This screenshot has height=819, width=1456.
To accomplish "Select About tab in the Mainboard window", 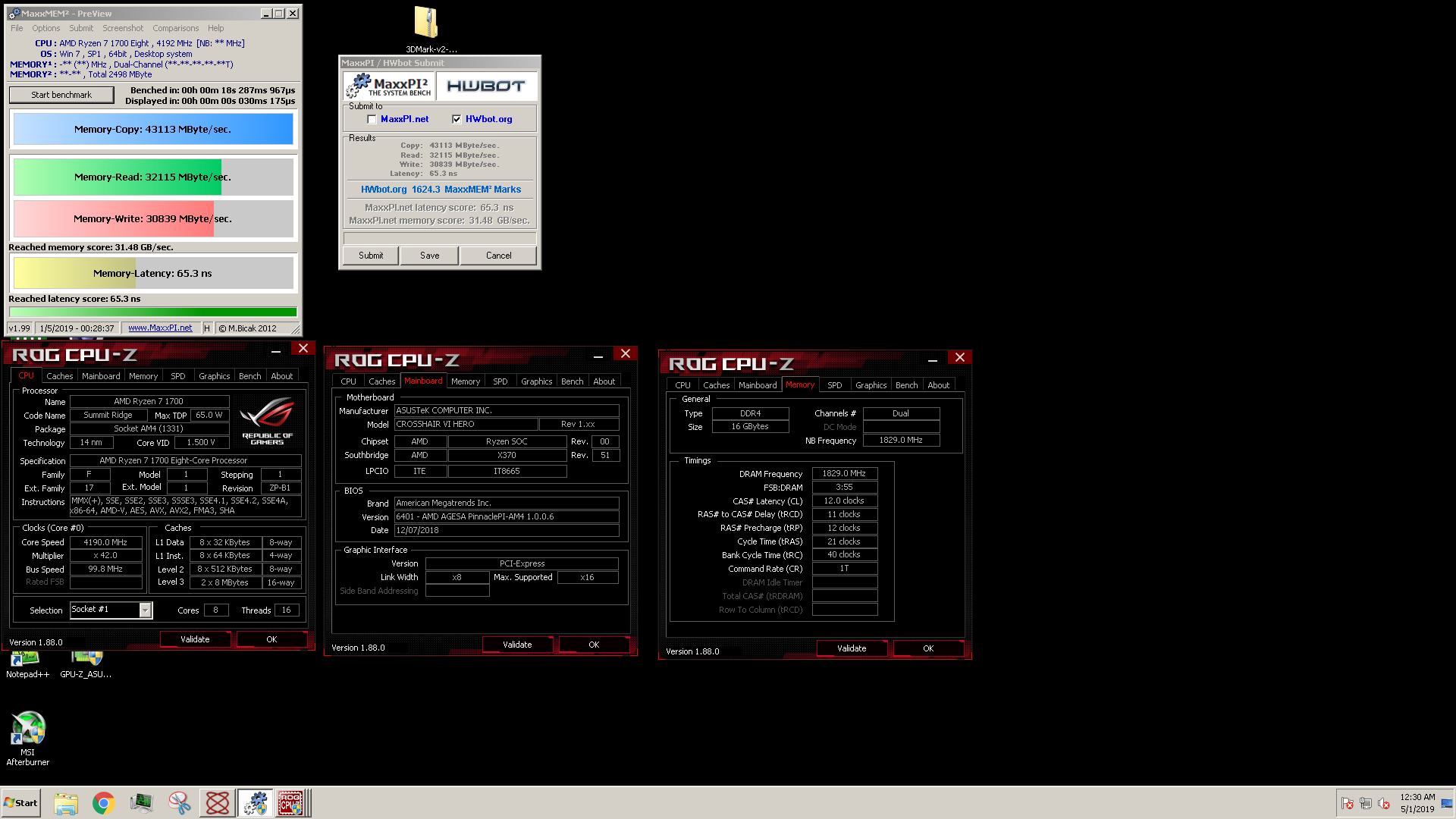I will (604, 381).
